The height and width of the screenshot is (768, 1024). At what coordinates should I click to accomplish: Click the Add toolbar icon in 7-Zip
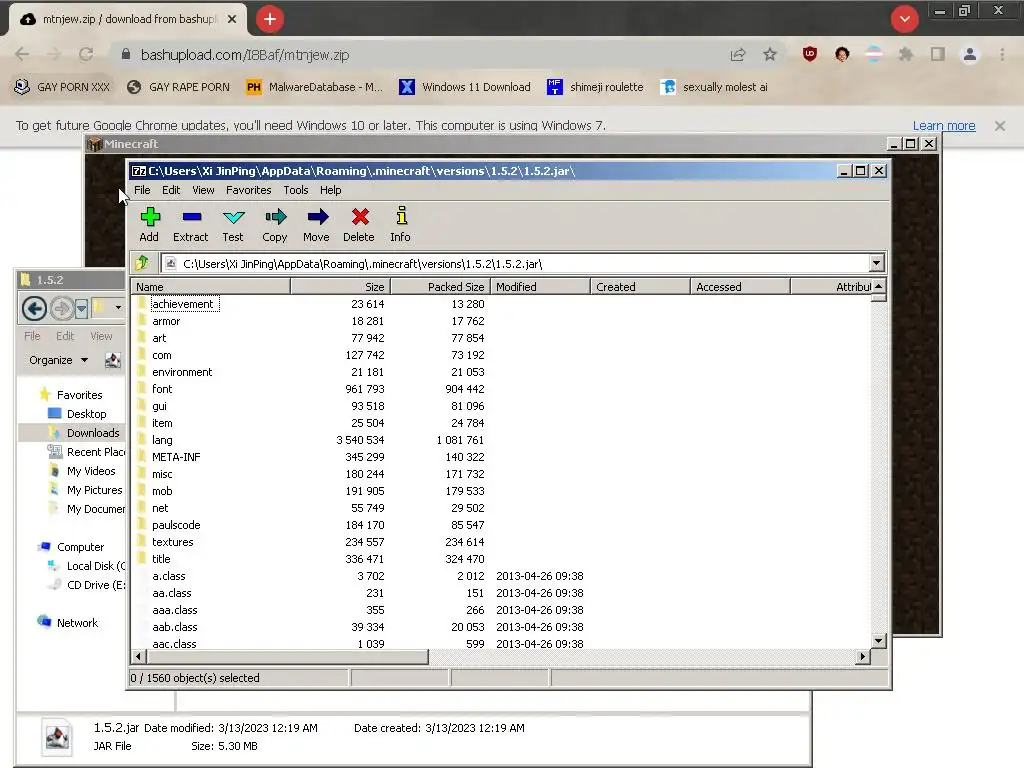(150, 225)
